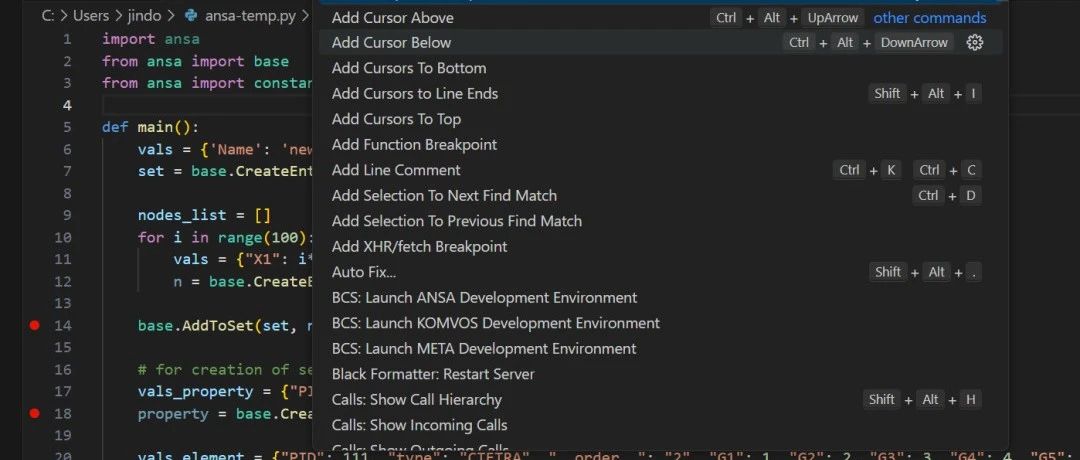
Task: Launch KOMVOS Development Environment via BCS
Action: click(x=661, y=323)
